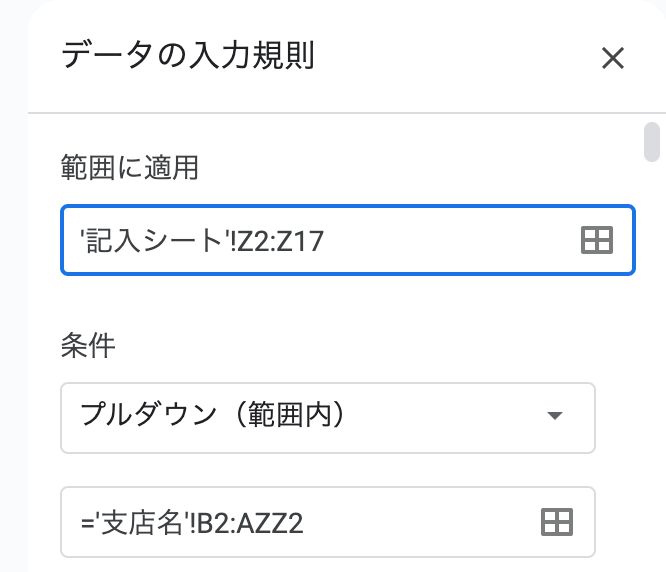Dismiss the data validation sidebar with X

[612, 58]
